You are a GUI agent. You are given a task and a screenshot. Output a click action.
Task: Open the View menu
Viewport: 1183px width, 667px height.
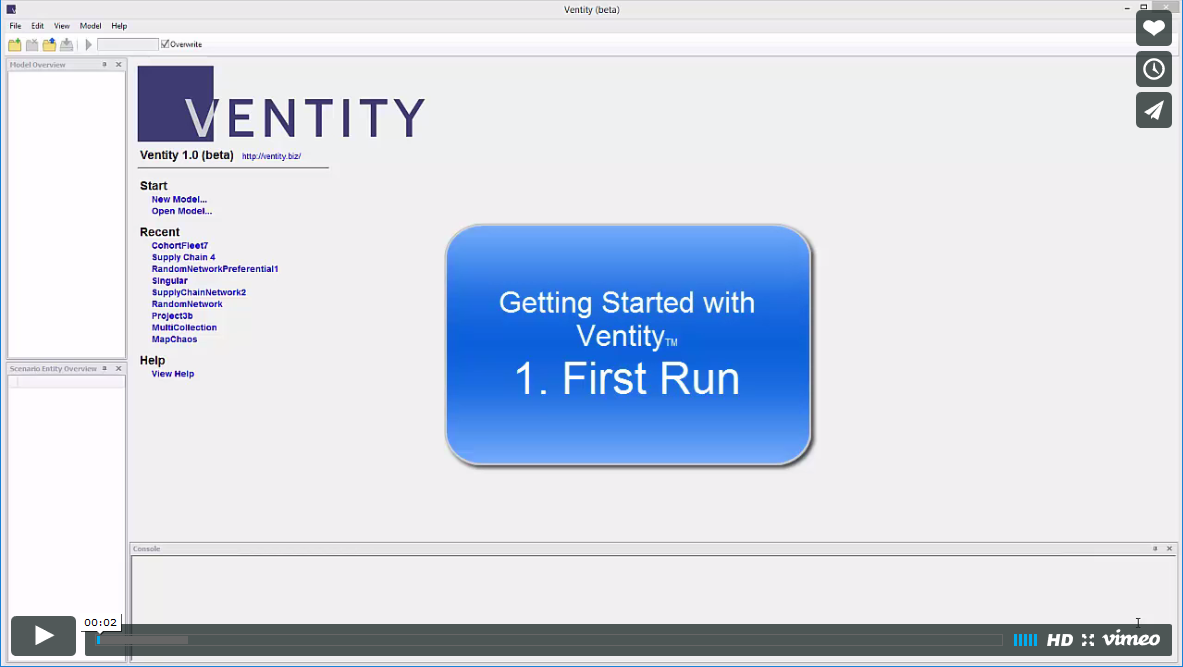(x=62, y=26)
